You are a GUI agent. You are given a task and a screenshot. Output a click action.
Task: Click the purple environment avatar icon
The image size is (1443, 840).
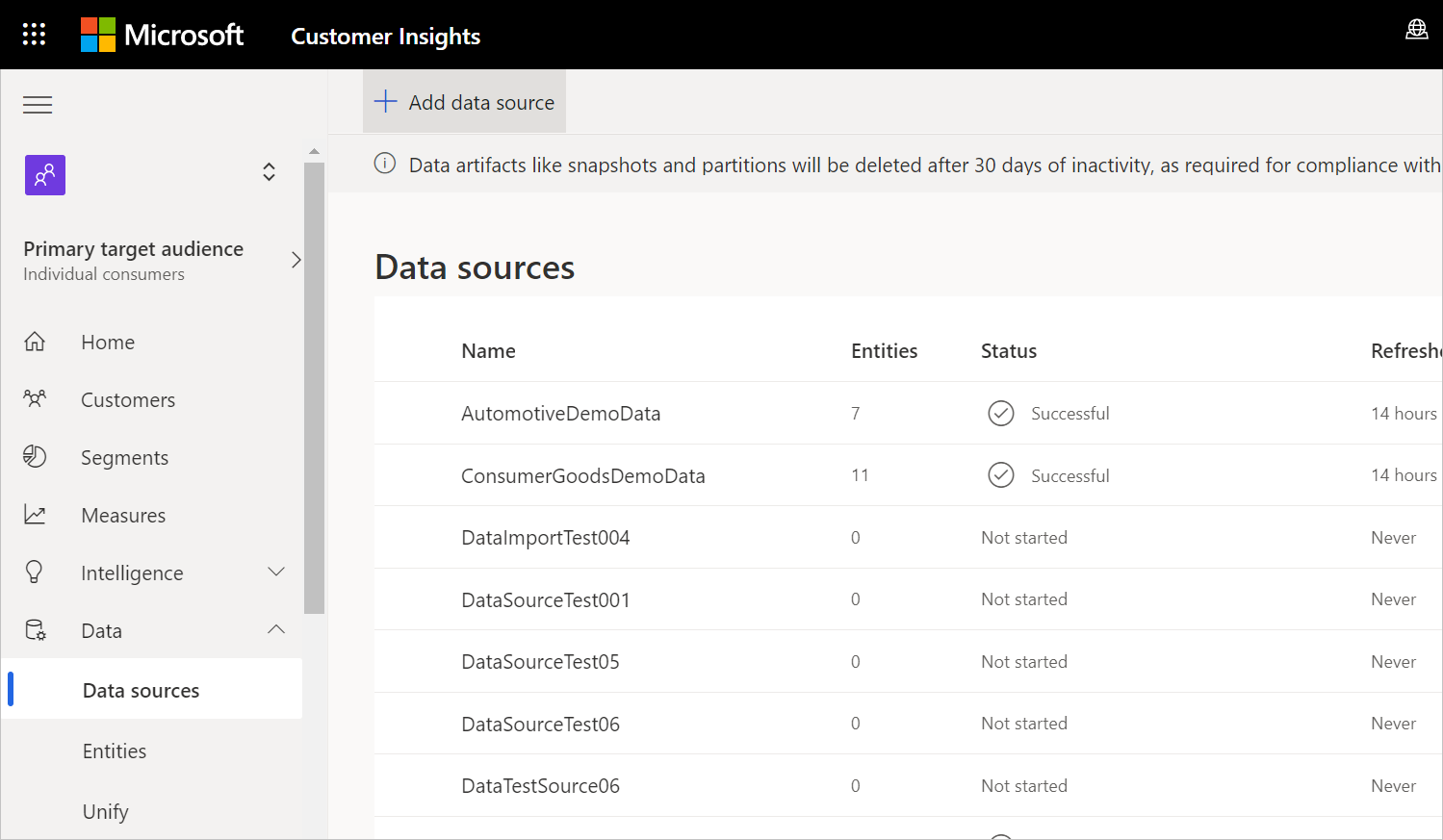[45, 175]
